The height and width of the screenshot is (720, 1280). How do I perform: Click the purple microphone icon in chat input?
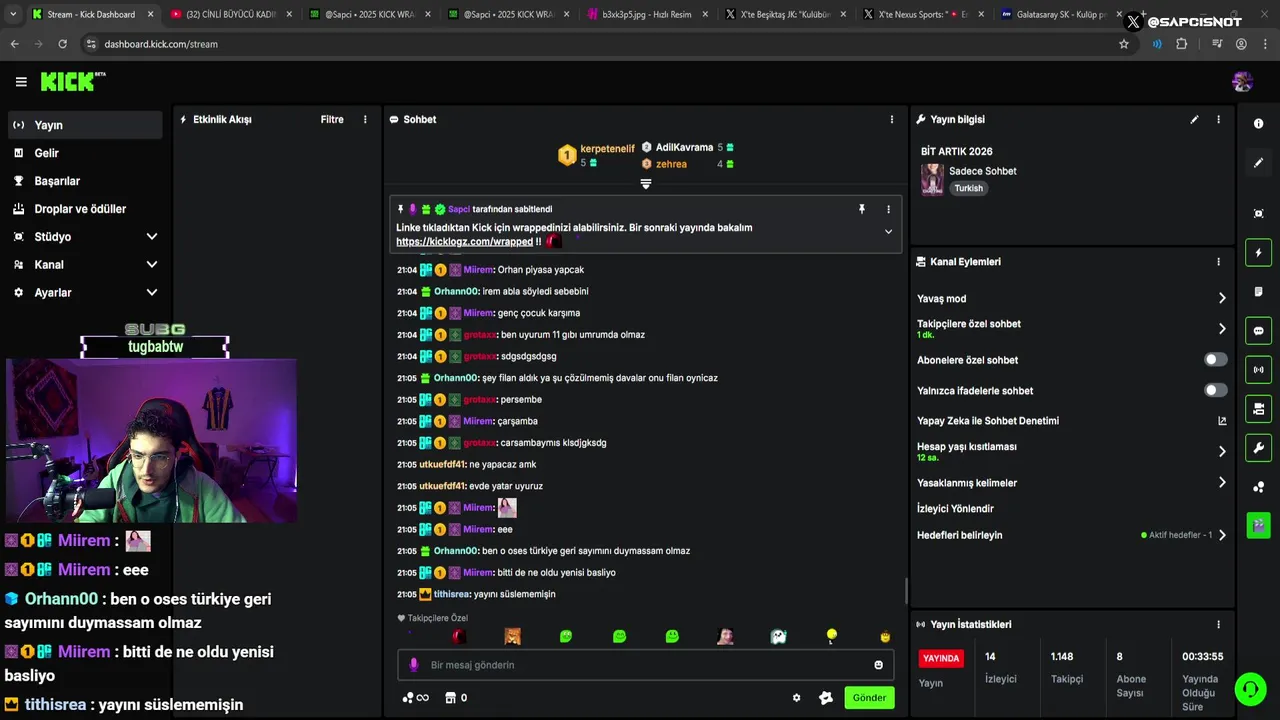414,665
